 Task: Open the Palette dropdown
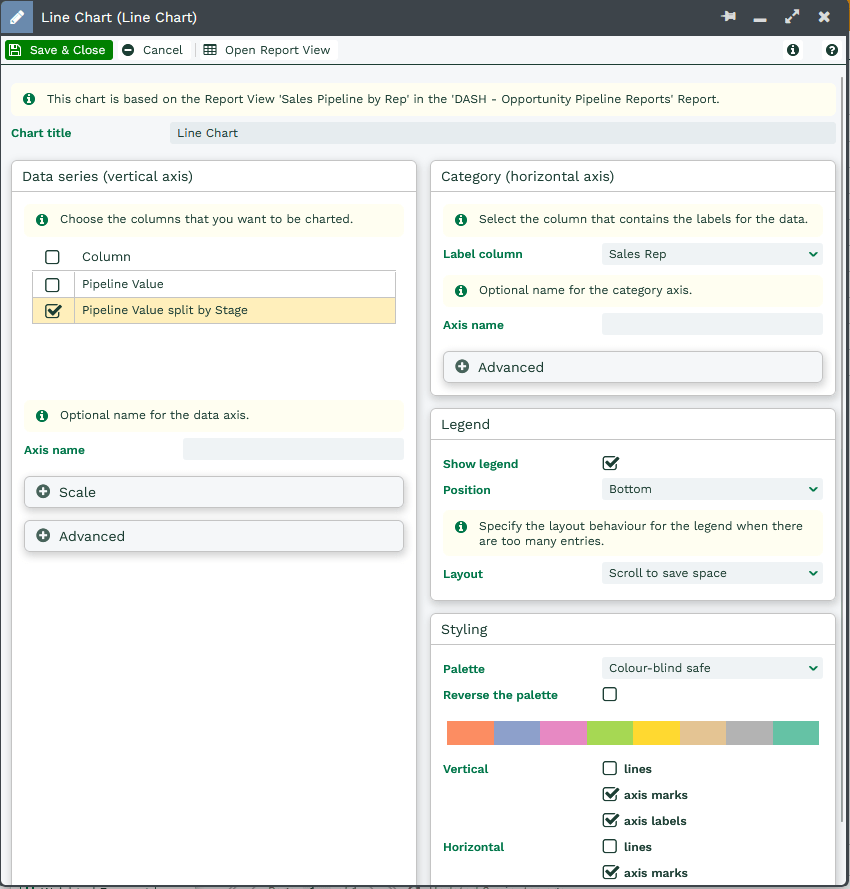[712, 668]
